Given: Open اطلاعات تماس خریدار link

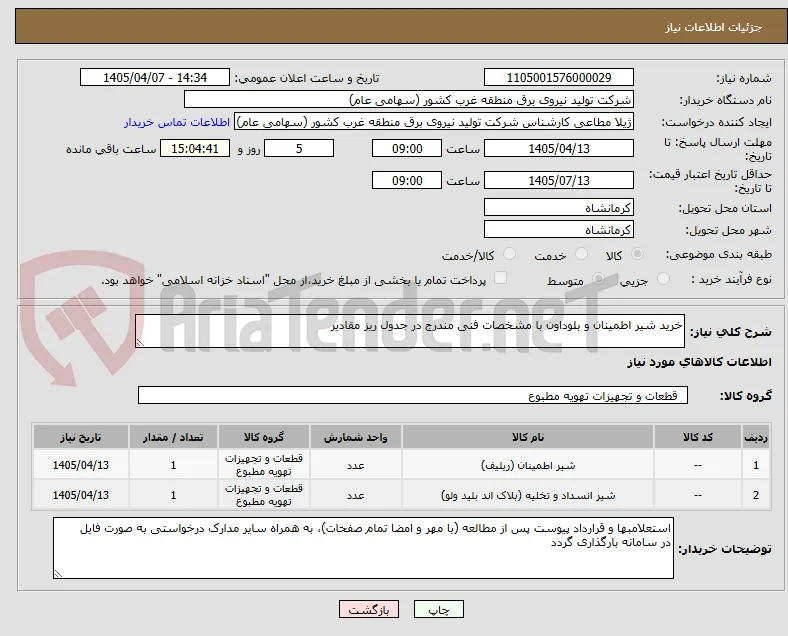Looking at the screenshot, I should point(177,122).
